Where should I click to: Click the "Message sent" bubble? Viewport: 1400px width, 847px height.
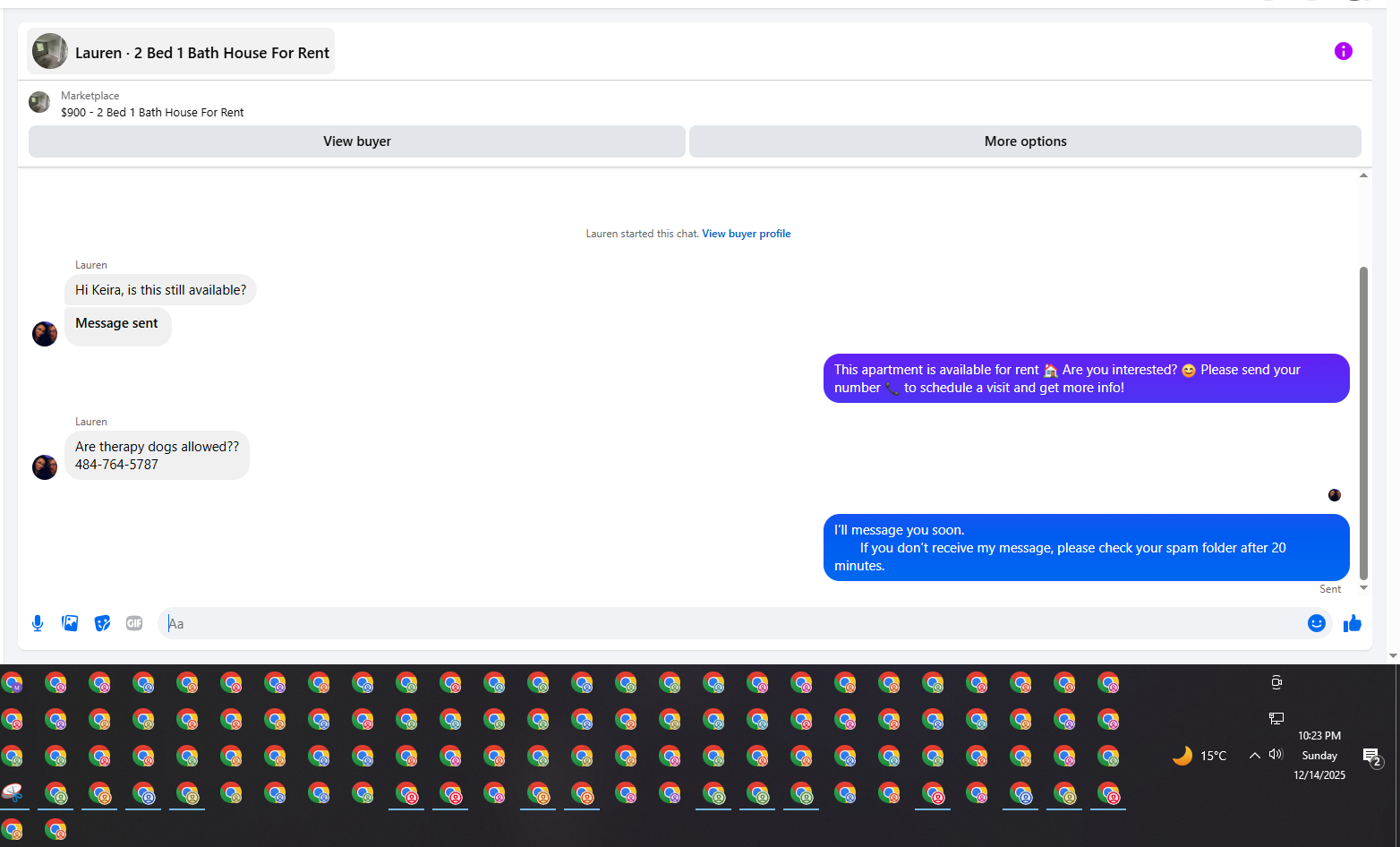coord(117,326)
